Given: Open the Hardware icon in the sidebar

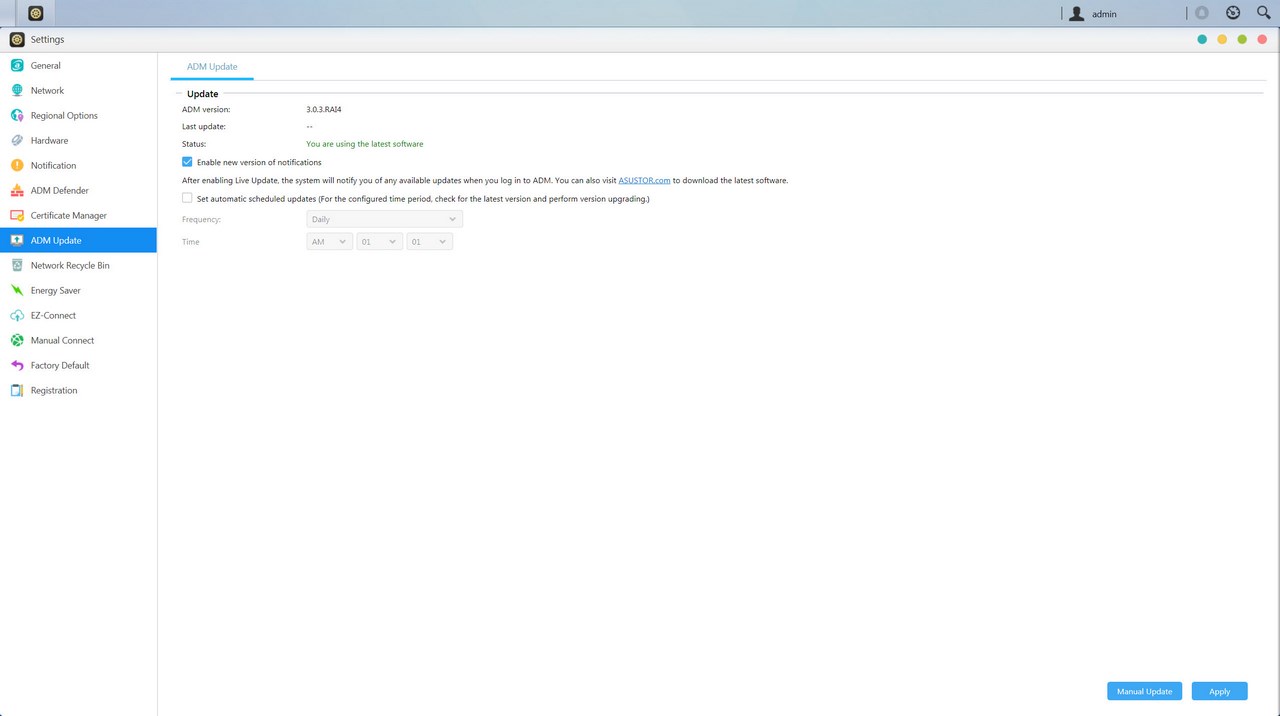Looking at the screenshot, I should click(17, 140).
